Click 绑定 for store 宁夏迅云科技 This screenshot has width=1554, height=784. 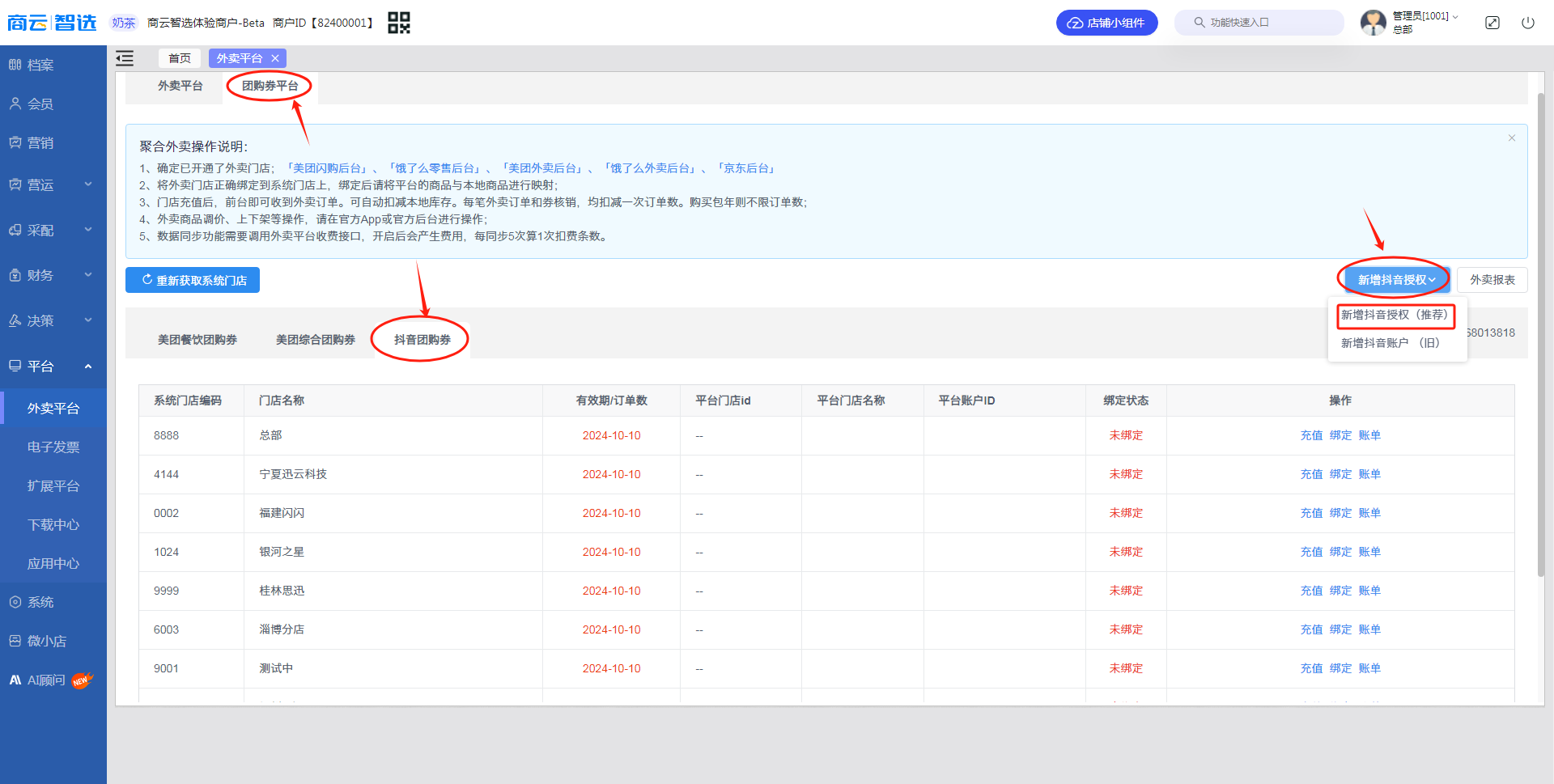(1340, 474)
